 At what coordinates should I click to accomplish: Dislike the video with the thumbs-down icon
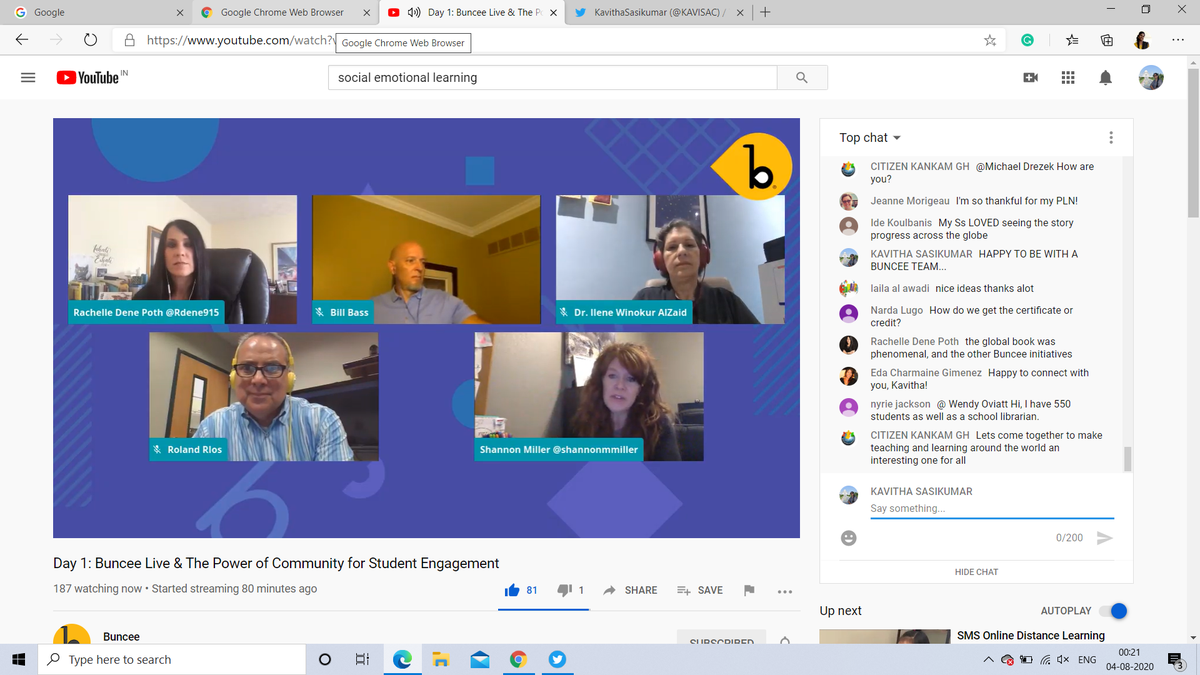pos(563,590)
